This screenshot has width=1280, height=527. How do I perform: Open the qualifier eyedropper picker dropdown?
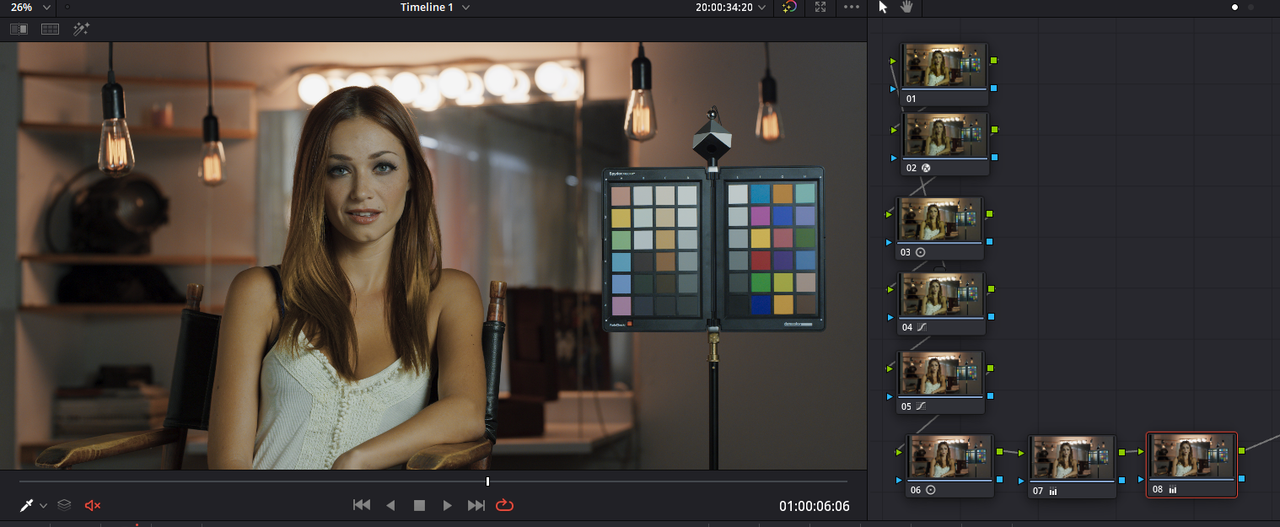click(x=43, y=506)
